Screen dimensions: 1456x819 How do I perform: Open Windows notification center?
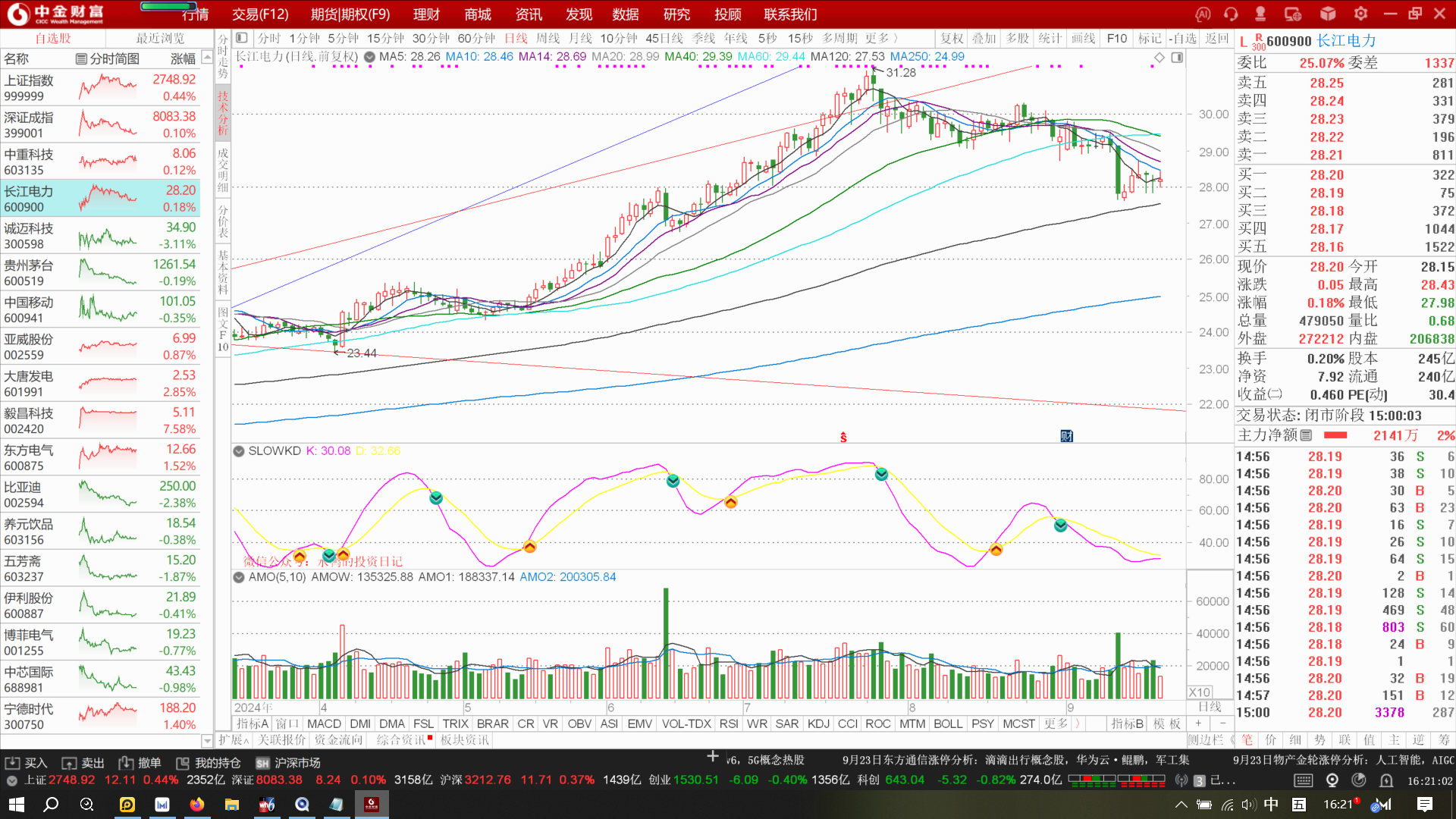coord(1425,805)
